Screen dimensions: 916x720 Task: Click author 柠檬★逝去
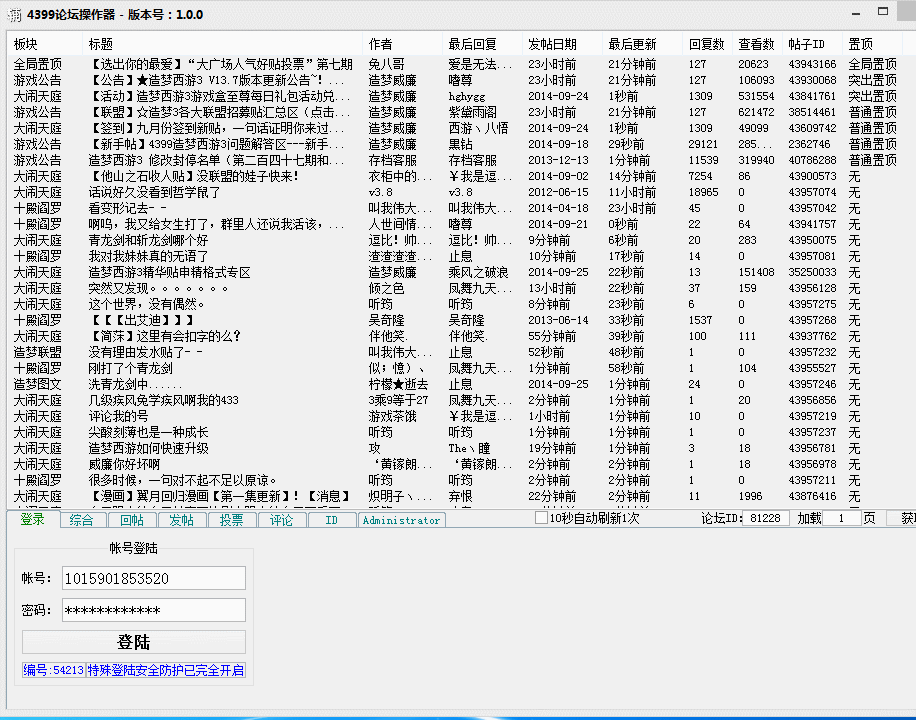398,385
